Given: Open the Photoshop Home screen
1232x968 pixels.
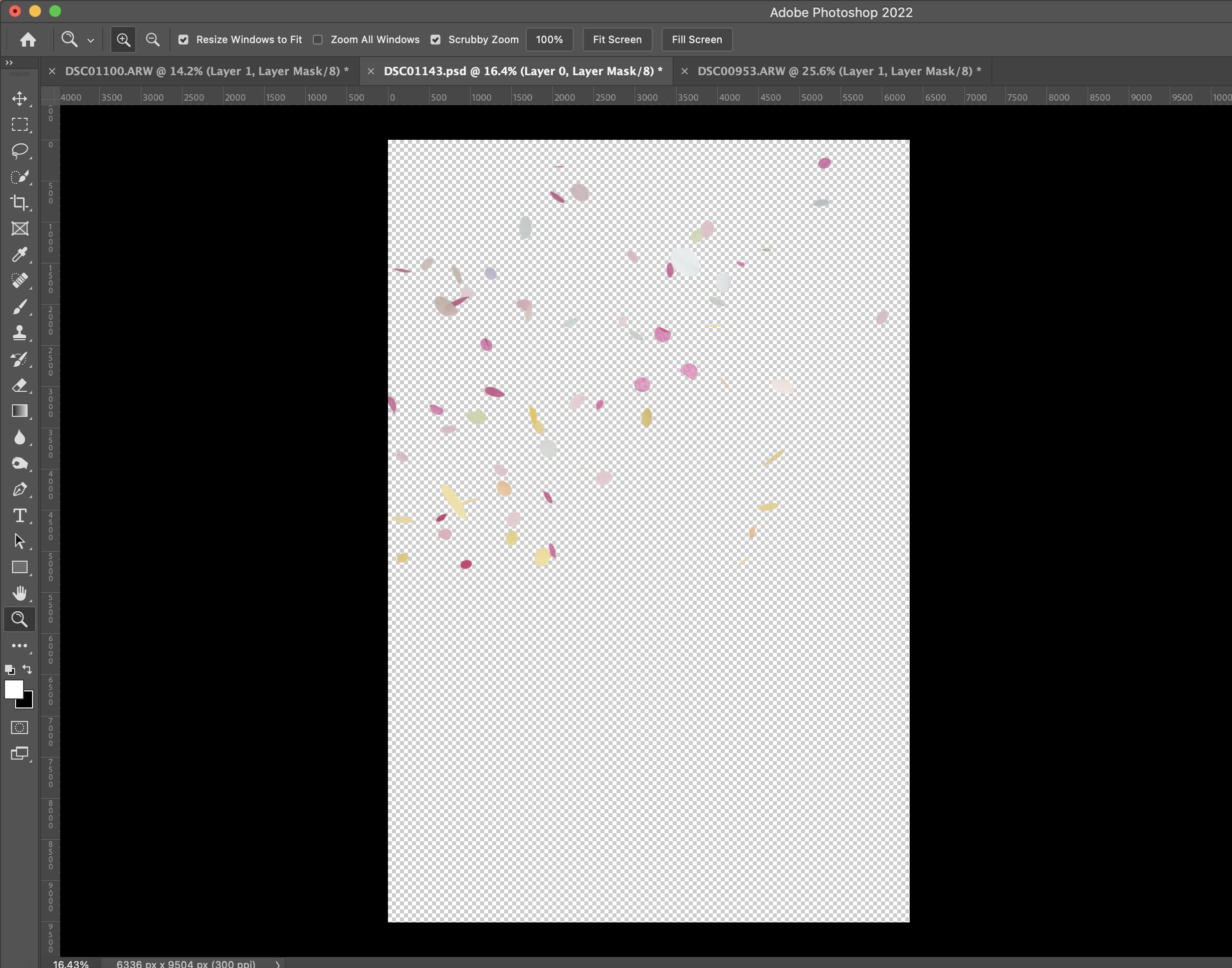Looking at the screenshot, I should [x=27, y=39].
